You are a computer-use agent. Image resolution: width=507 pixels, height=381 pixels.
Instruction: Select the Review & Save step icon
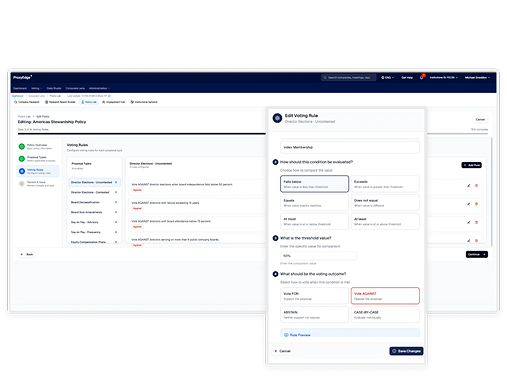click(22, 184)
